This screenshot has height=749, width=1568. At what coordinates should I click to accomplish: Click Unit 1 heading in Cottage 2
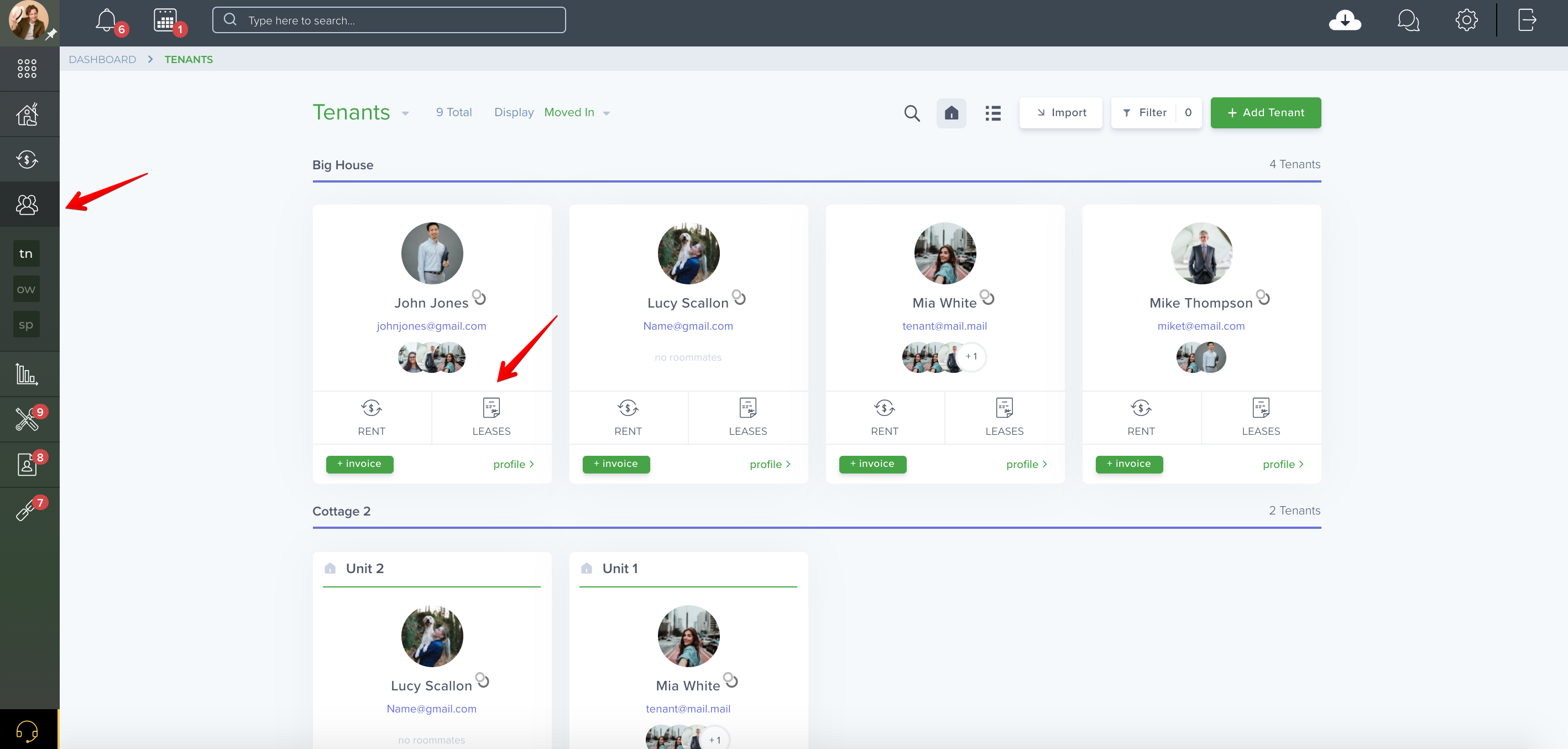tap(620, 568)
